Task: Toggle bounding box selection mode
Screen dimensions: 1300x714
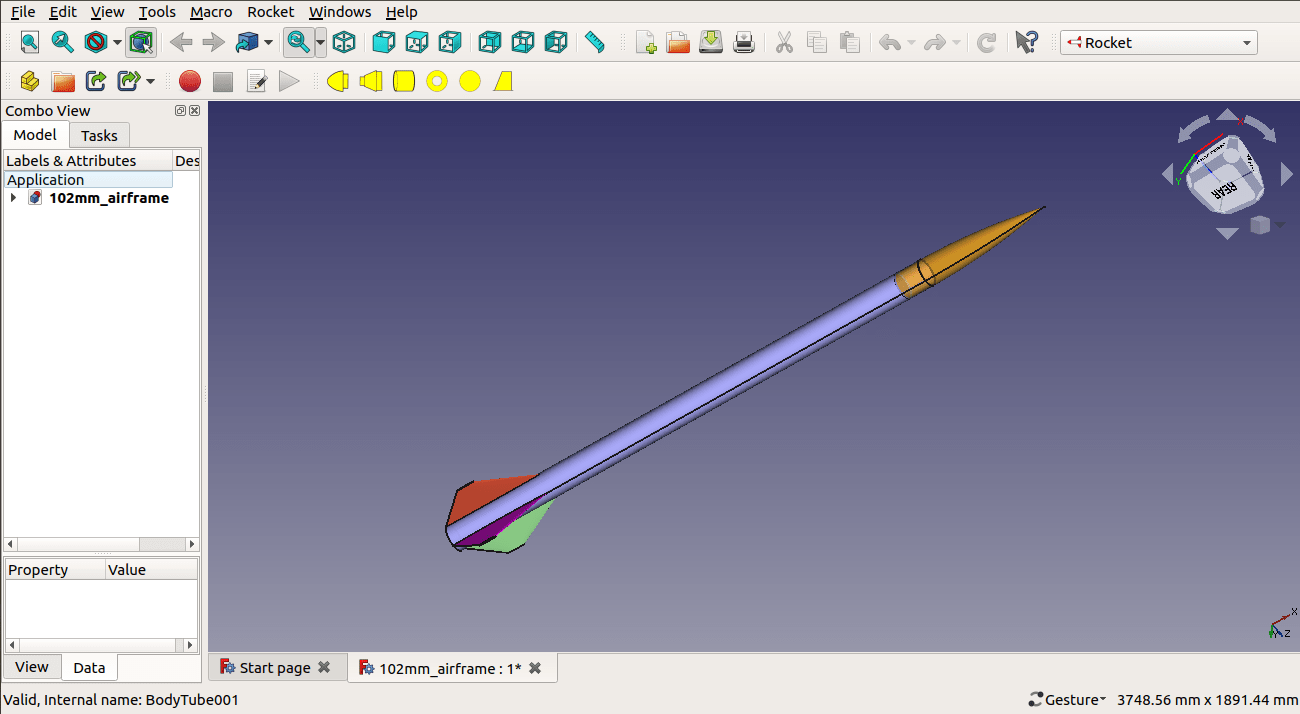Action: 141,42
